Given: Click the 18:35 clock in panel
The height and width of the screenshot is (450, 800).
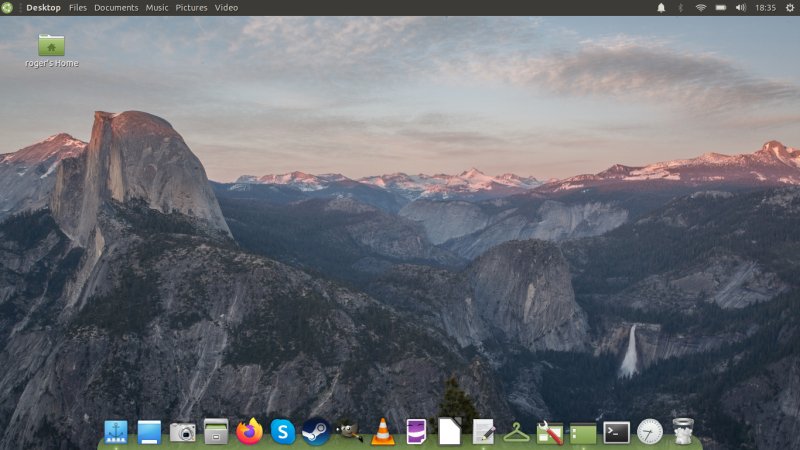Looking at the screenshot, I should point(765,8).
